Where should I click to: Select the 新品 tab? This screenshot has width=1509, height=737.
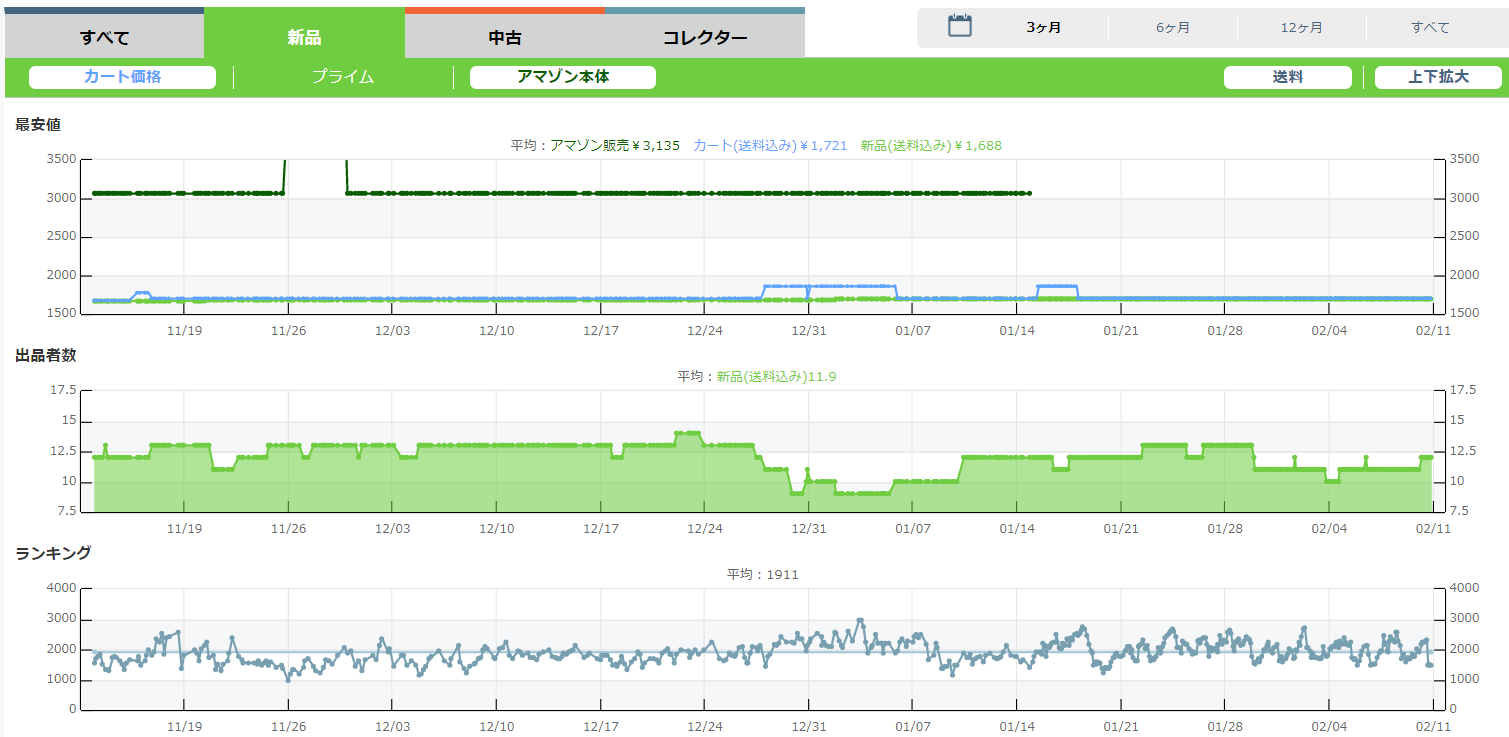tap(304, 38)
